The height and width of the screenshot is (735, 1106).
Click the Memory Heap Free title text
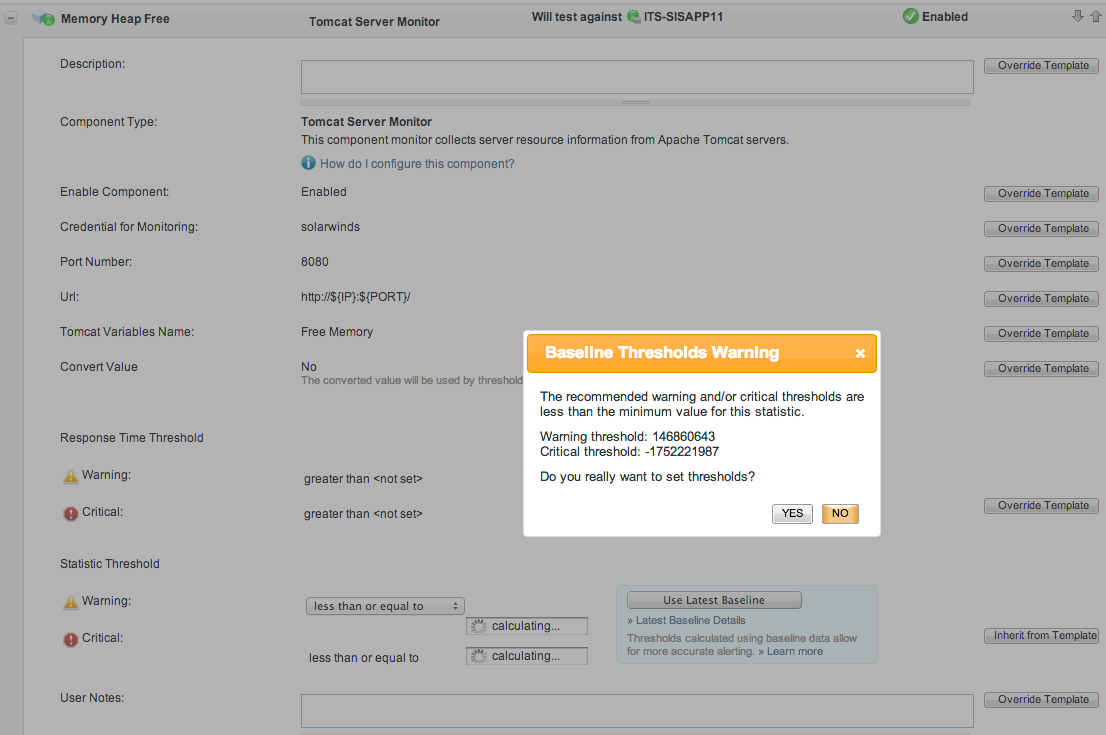point(115,19)
